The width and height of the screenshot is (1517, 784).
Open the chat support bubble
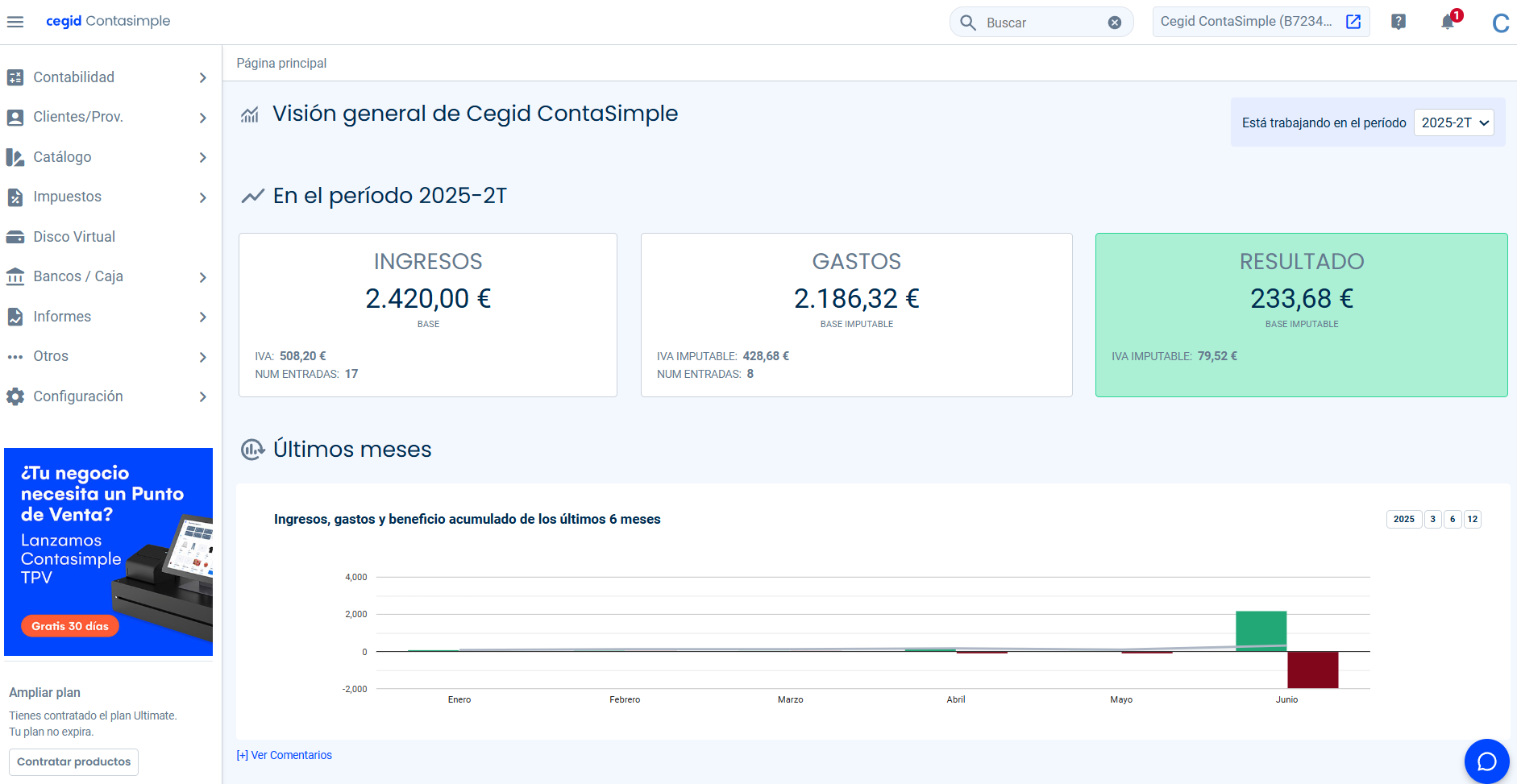coord(1487,761)
